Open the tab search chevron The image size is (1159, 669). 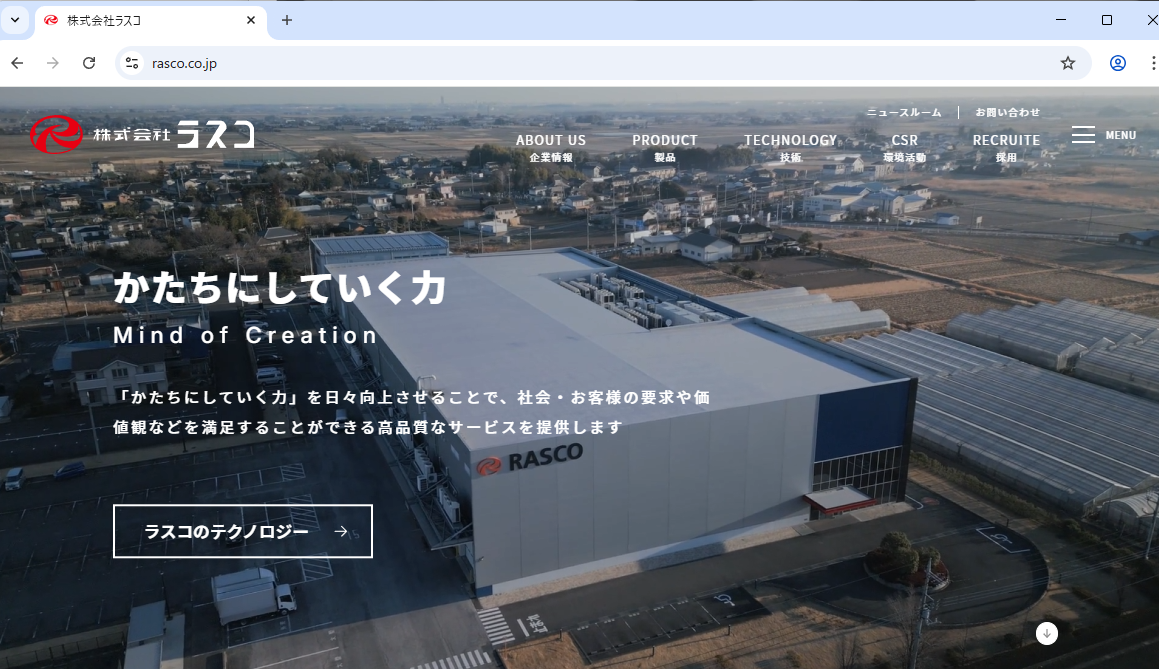(x=14, y=19)
